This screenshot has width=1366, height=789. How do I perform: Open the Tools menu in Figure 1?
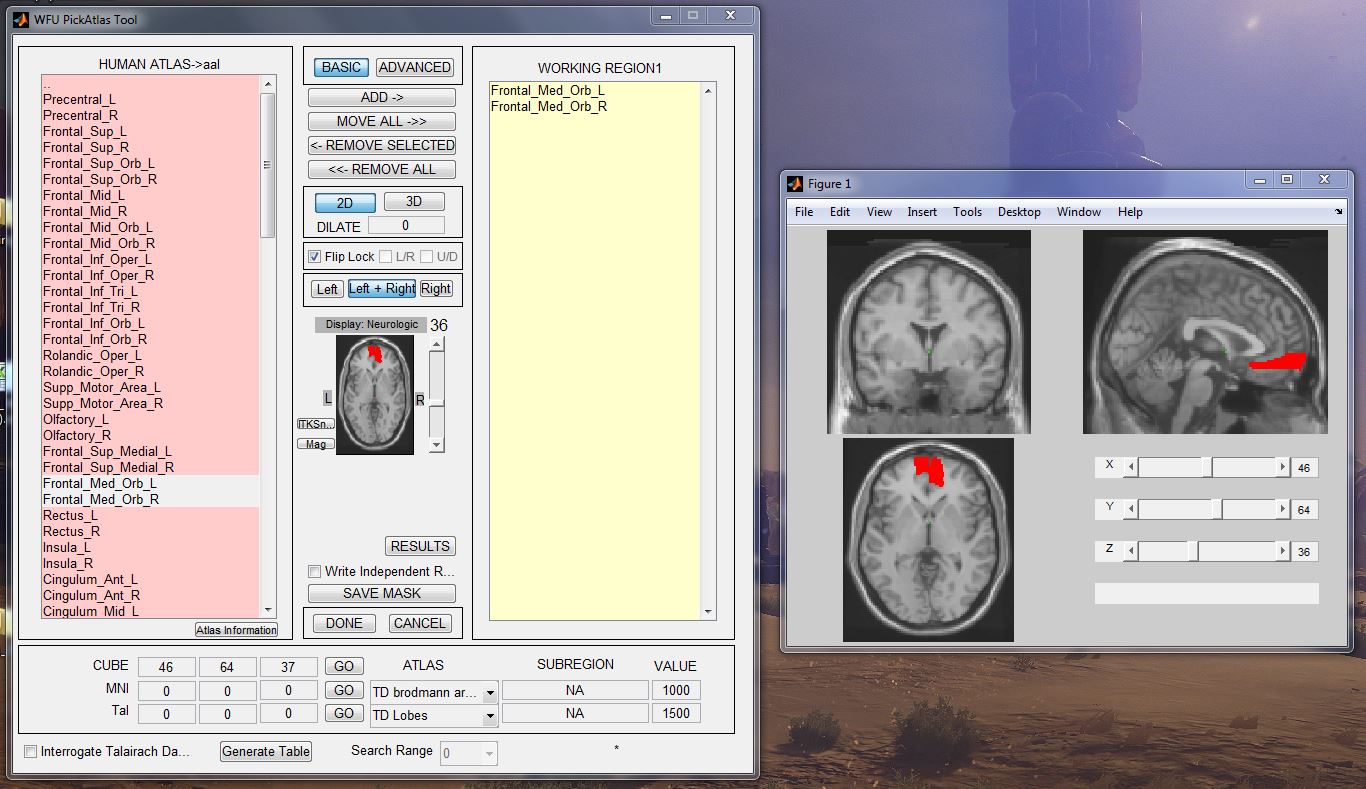[x=967, y=212]
